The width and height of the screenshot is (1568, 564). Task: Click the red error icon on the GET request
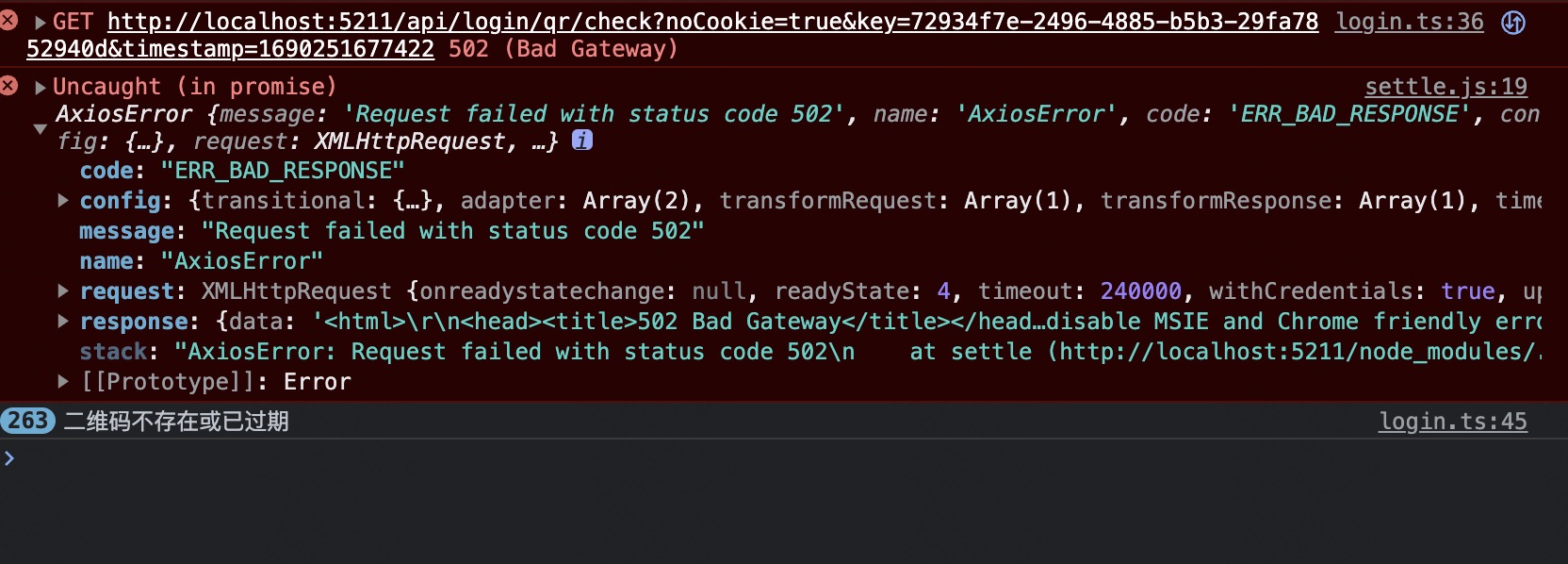point(9,19)
